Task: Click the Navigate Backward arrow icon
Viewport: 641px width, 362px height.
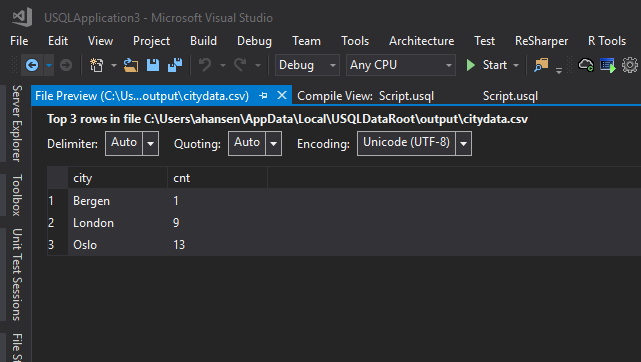Action: (32, 65)
